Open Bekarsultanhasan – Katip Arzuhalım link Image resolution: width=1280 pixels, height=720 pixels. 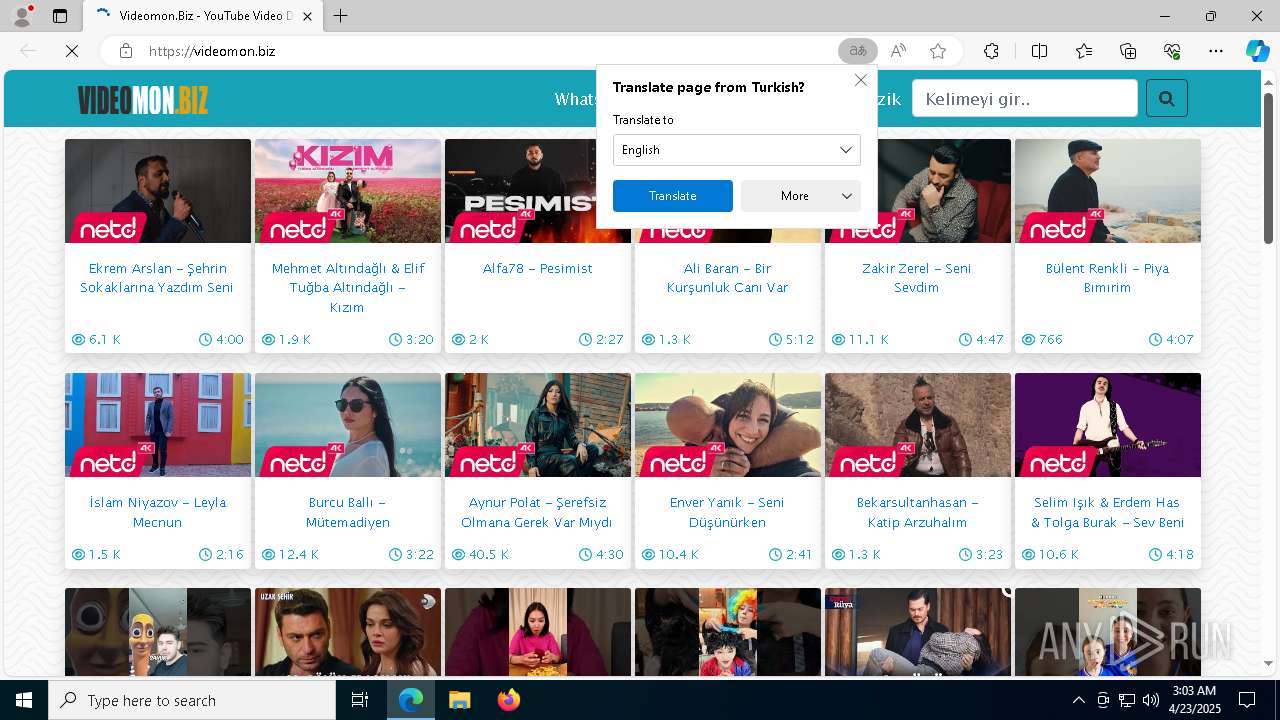pos(918,512)
